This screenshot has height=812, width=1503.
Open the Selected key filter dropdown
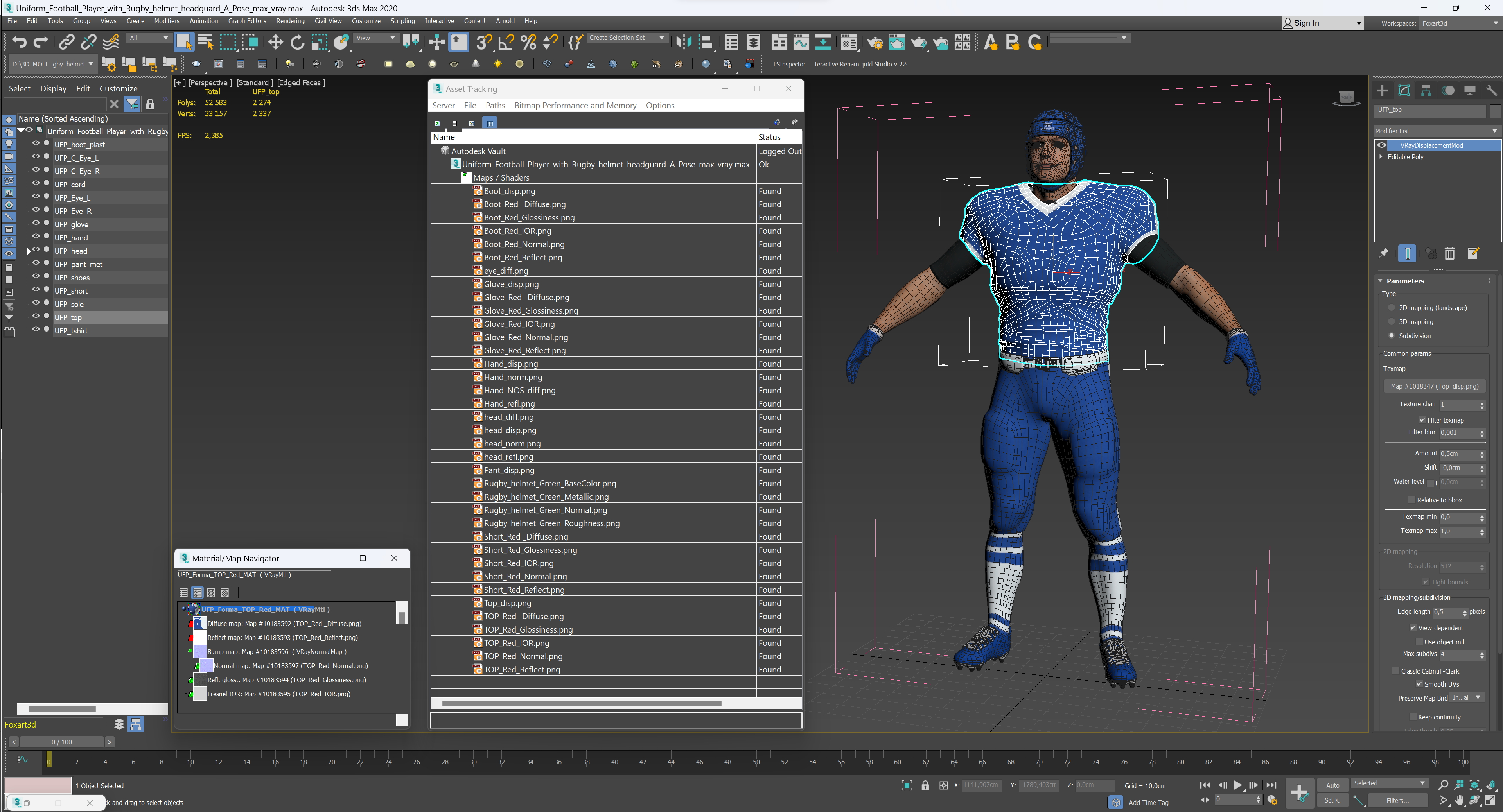[x=1389, y=783]
